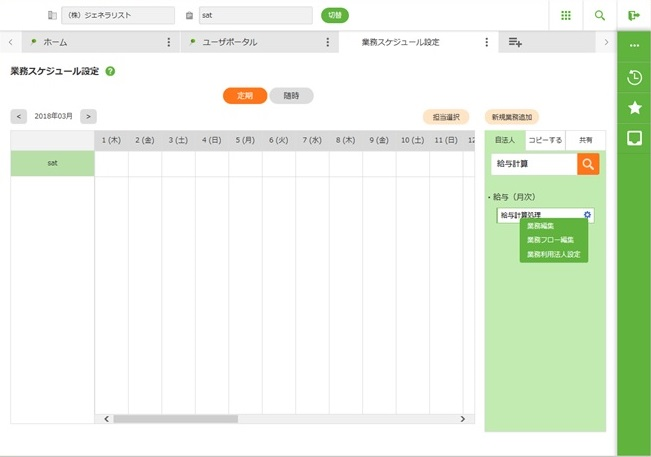Viewport: 651px width, 457px height.
Task: Click the search magnifier in top bar
Action: pyautogui.click(x=600, y=15)
